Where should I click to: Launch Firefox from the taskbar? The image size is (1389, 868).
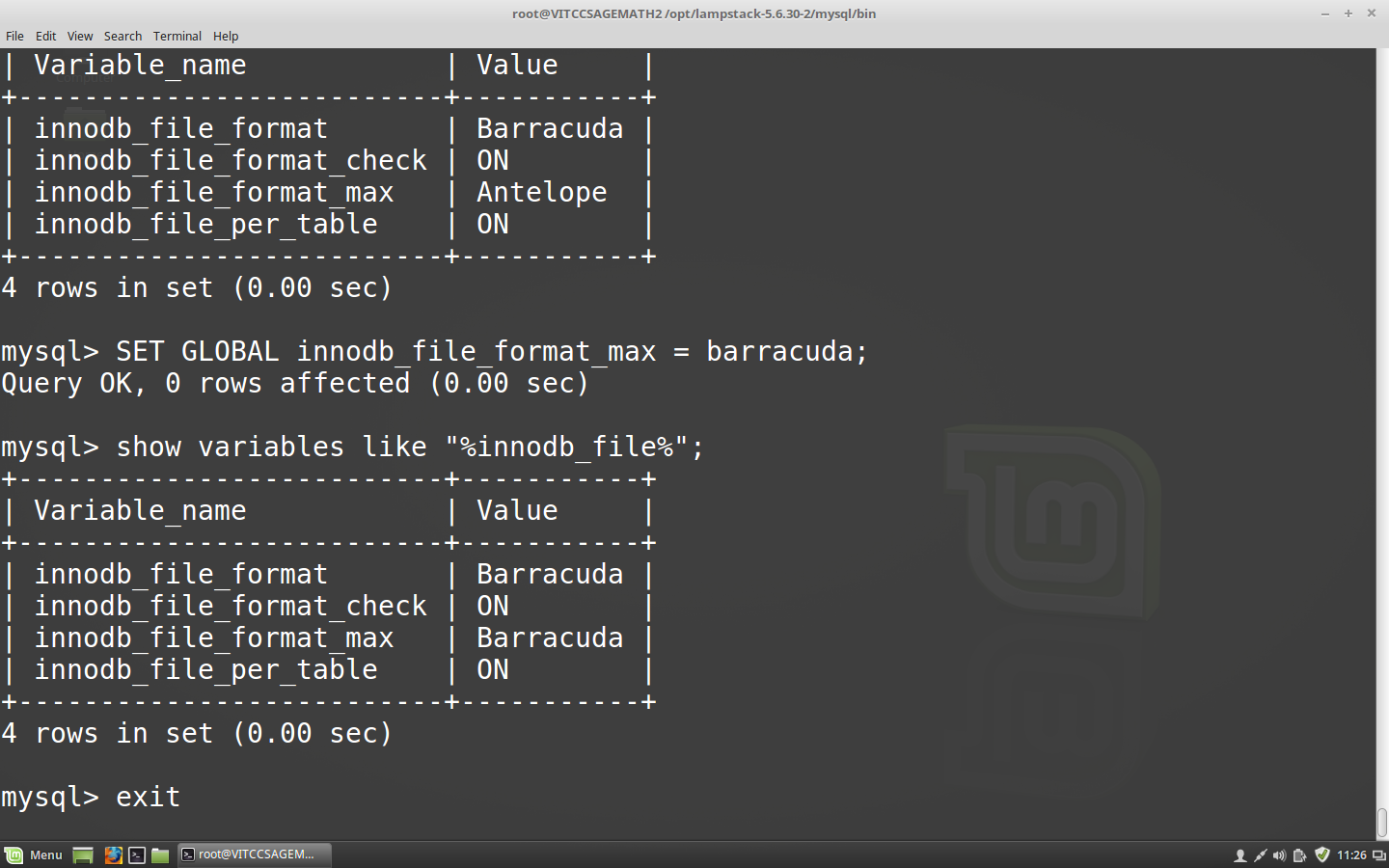point(113,854)
